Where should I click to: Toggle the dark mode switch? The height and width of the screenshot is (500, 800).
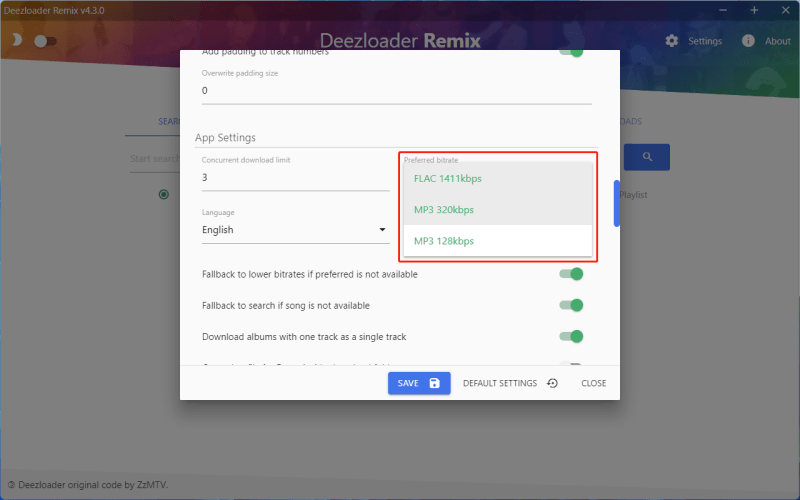click(45, 41)
